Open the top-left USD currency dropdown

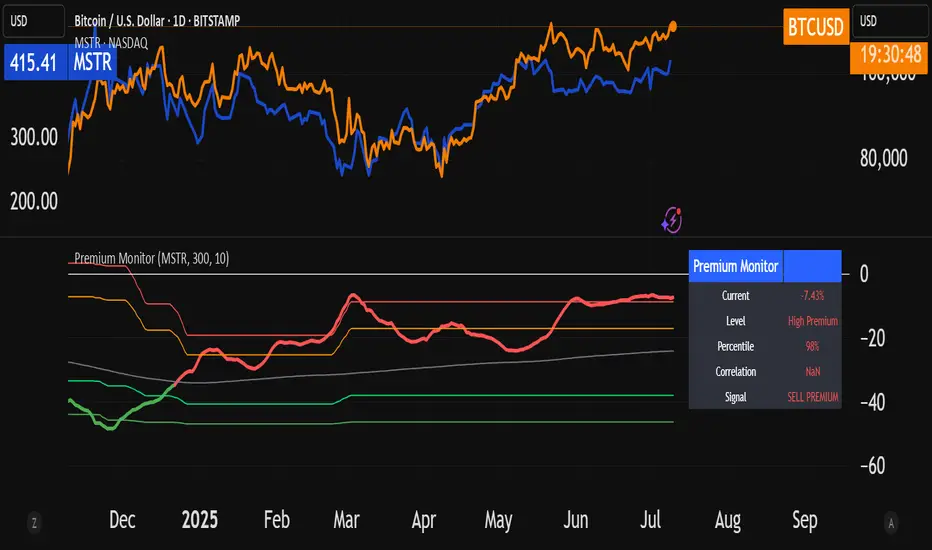click(34, 21)
